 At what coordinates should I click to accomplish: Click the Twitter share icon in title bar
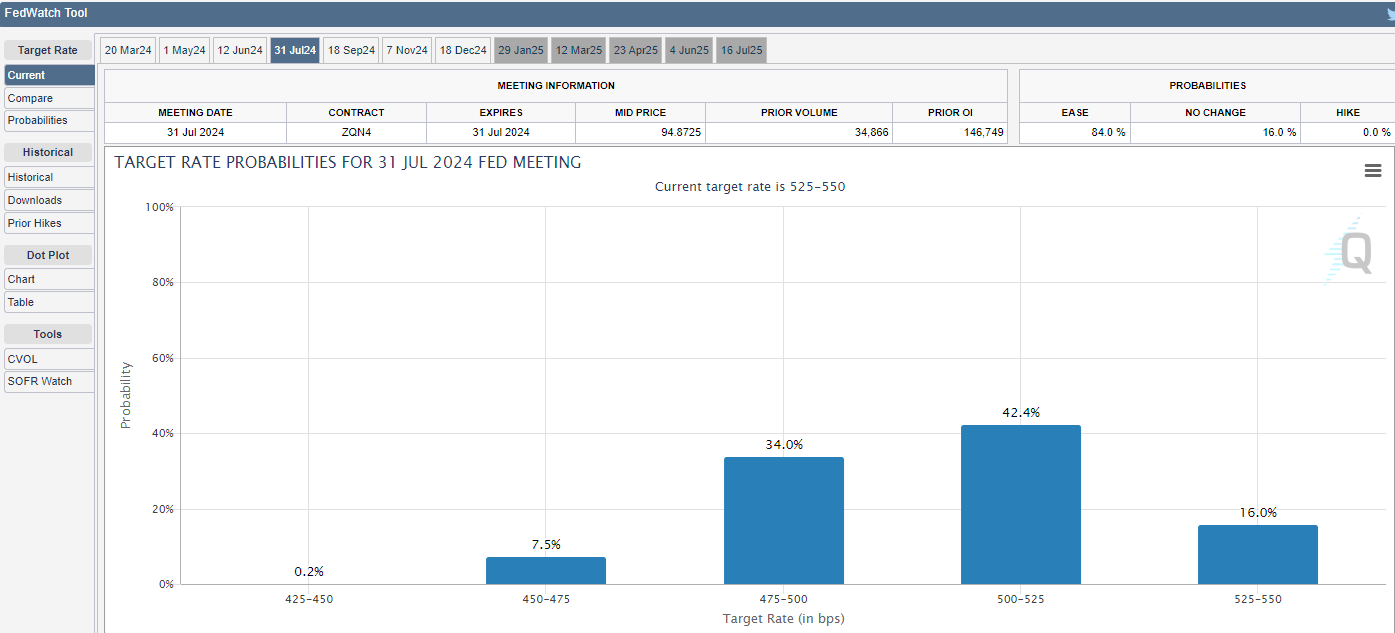click(x=1387, y=13)
